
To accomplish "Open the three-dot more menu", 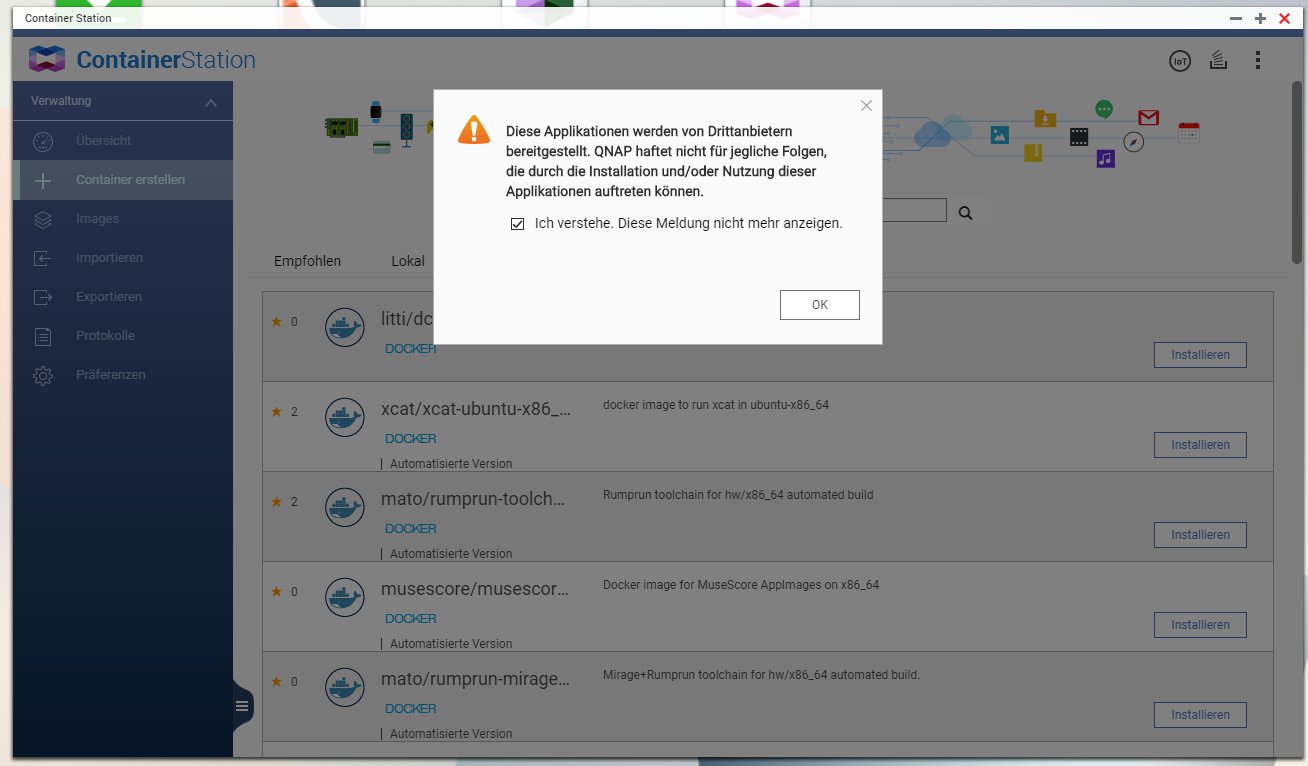I will [x=1258, y=61].
